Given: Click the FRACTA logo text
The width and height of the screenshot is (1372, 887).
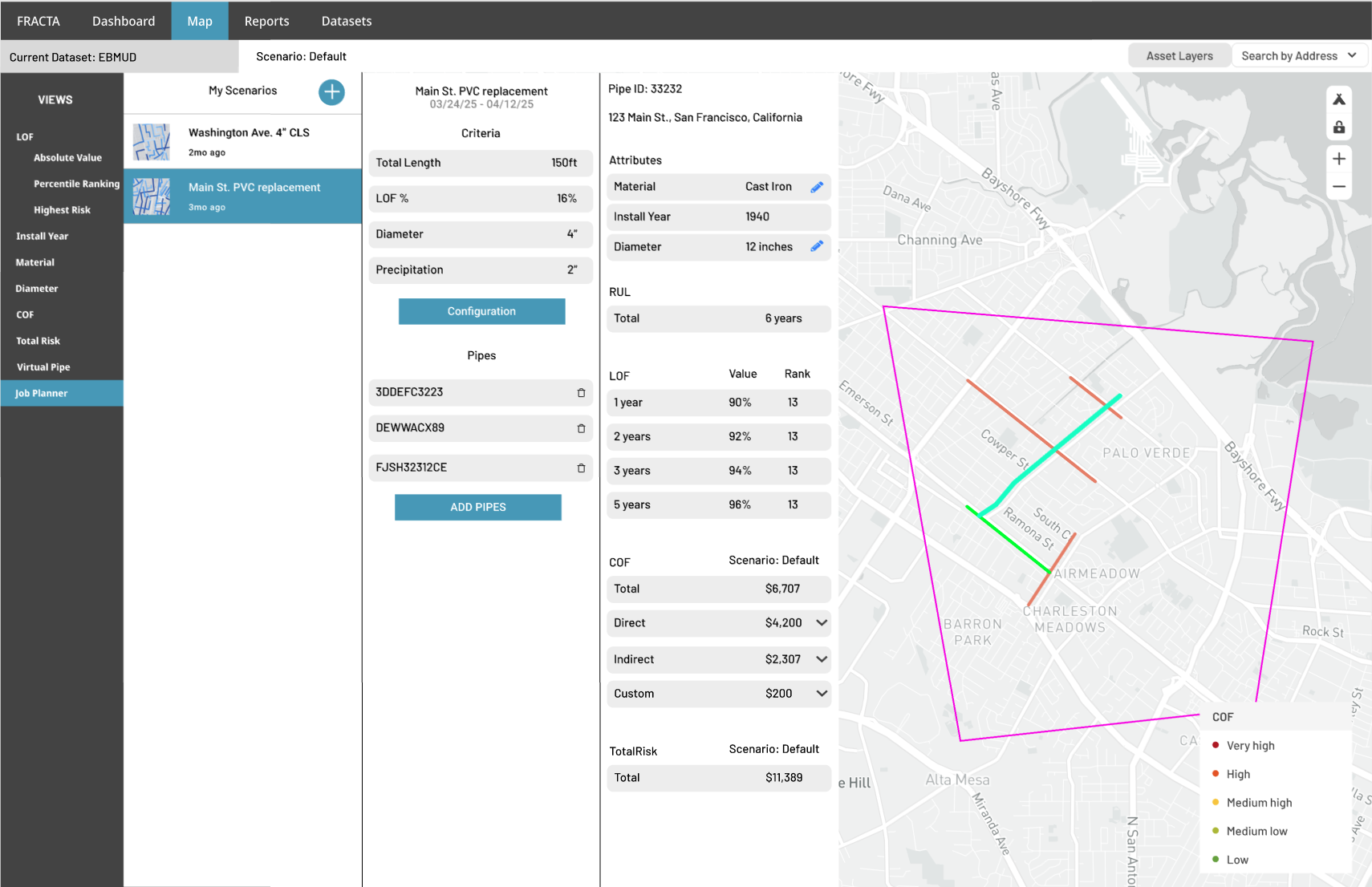Looking at the screenshot, I should coord(39,21).
